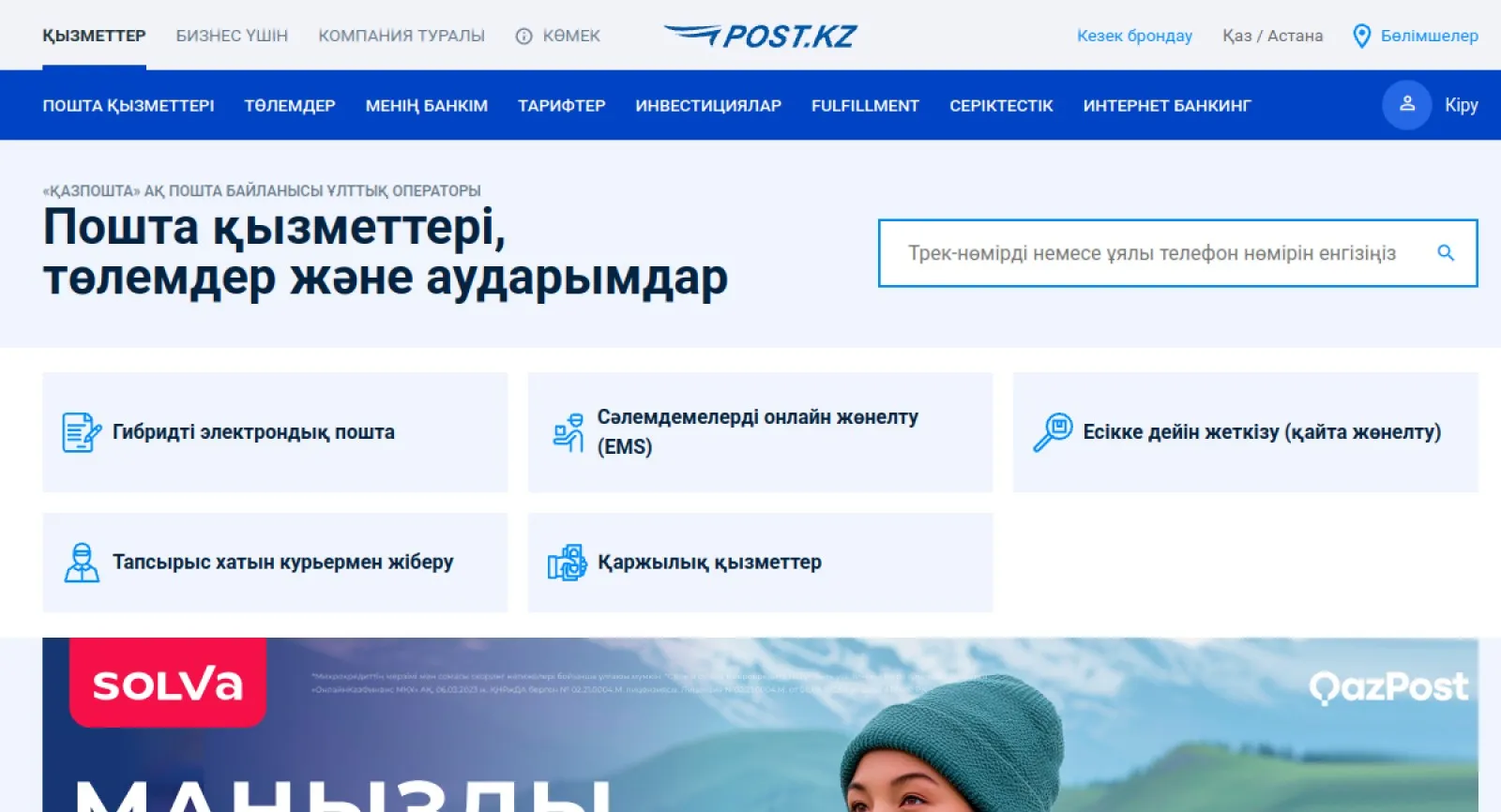The image size is (1501, 812).
Task: Open Есікке дейін жеткізу card
Action: (1246, 432)
